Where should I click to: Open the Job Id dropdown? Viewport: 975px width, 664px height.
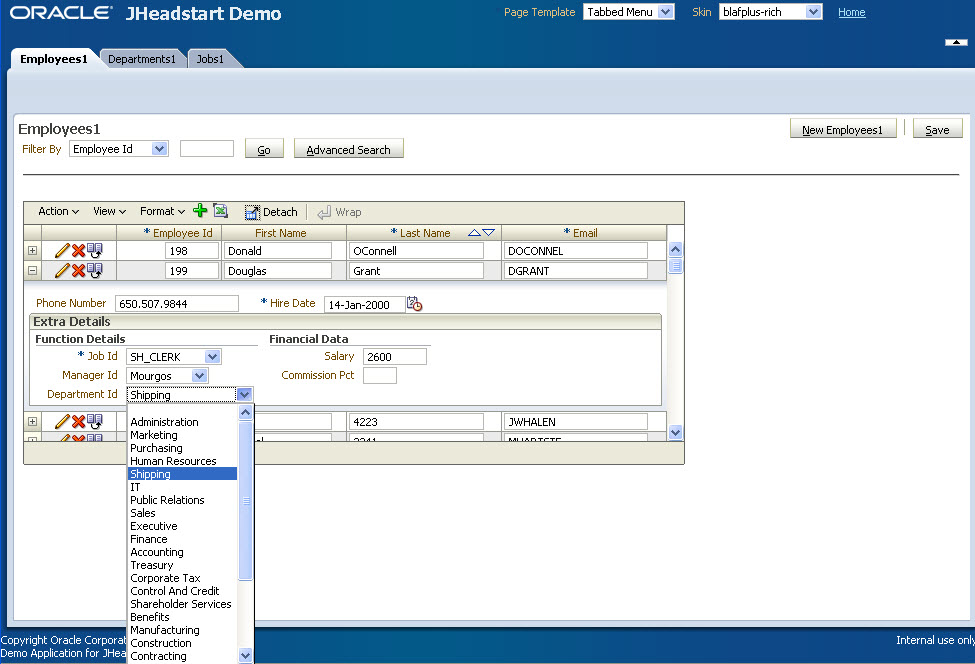pos(173,357)
